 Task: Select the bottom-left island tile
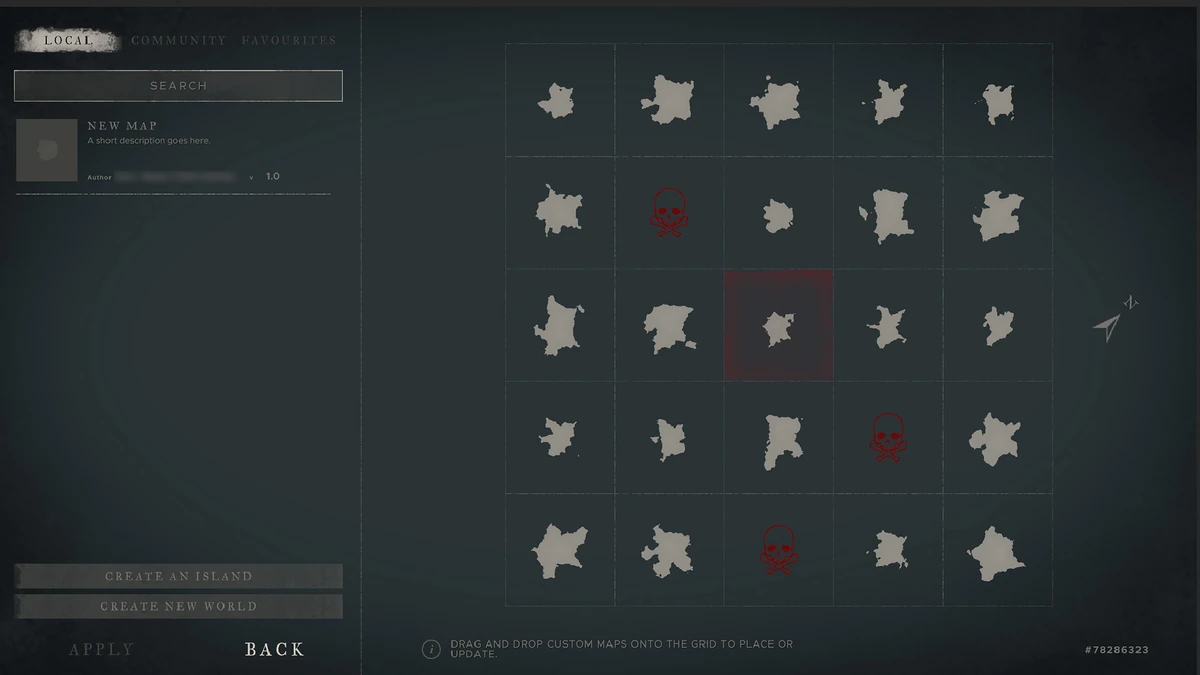coord(560,550)
